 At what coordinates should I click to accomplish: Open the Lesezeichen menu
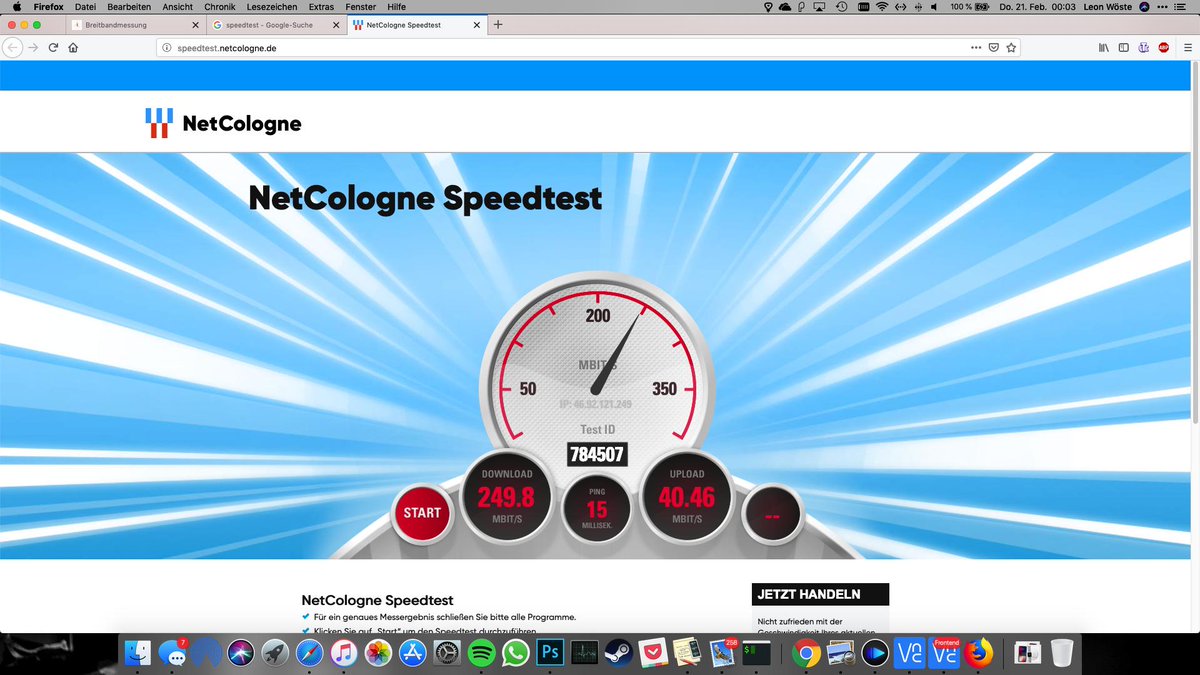[x=272, y=7]
